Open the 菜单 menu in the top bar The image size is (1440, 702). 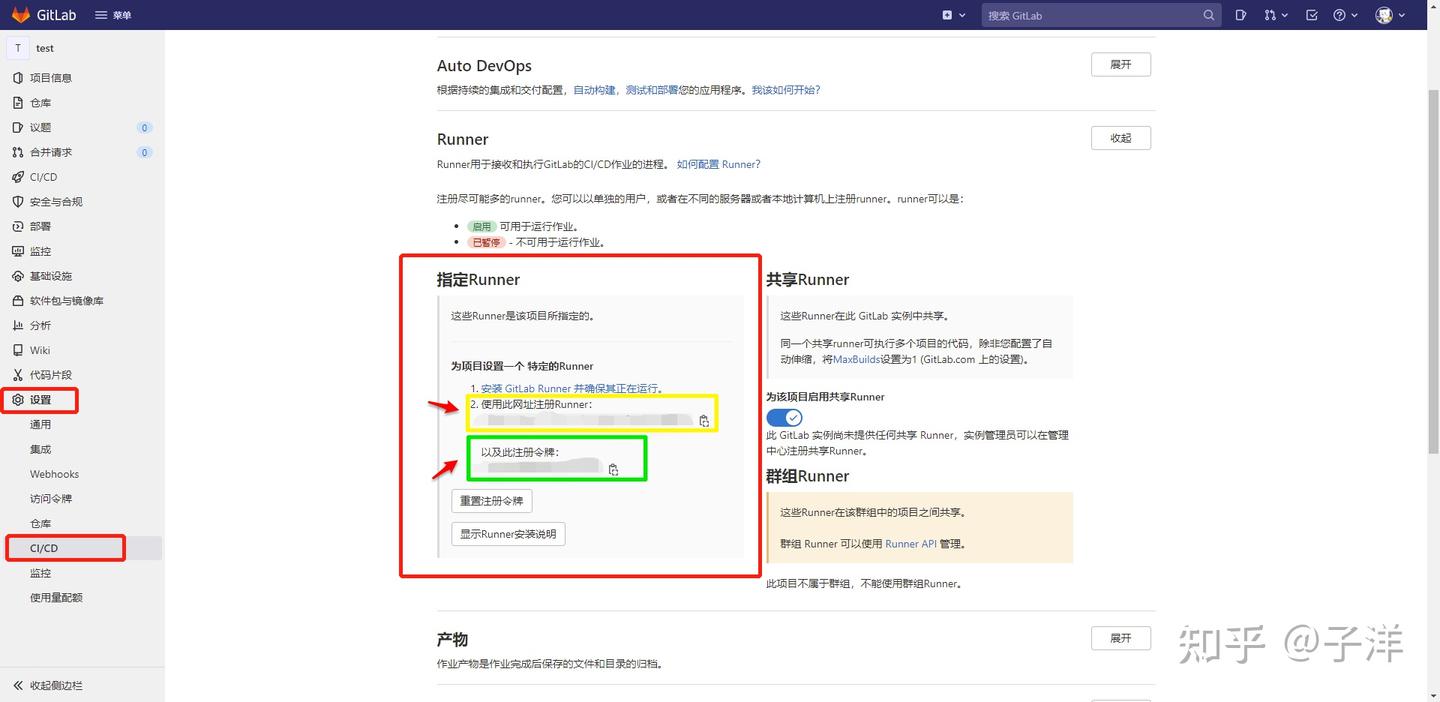click(x=108, y=15)
